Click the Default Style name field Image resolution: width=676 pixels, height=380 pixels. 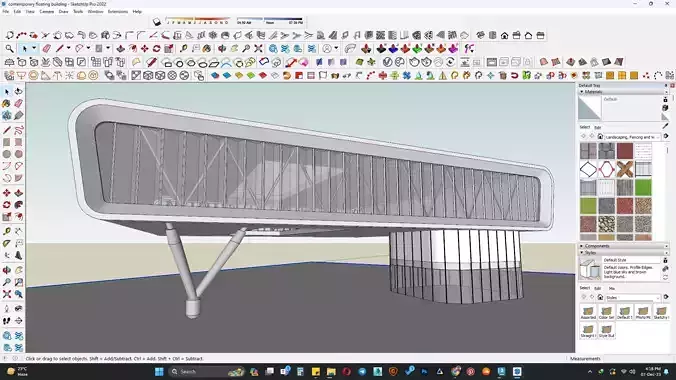click(631, 260)
